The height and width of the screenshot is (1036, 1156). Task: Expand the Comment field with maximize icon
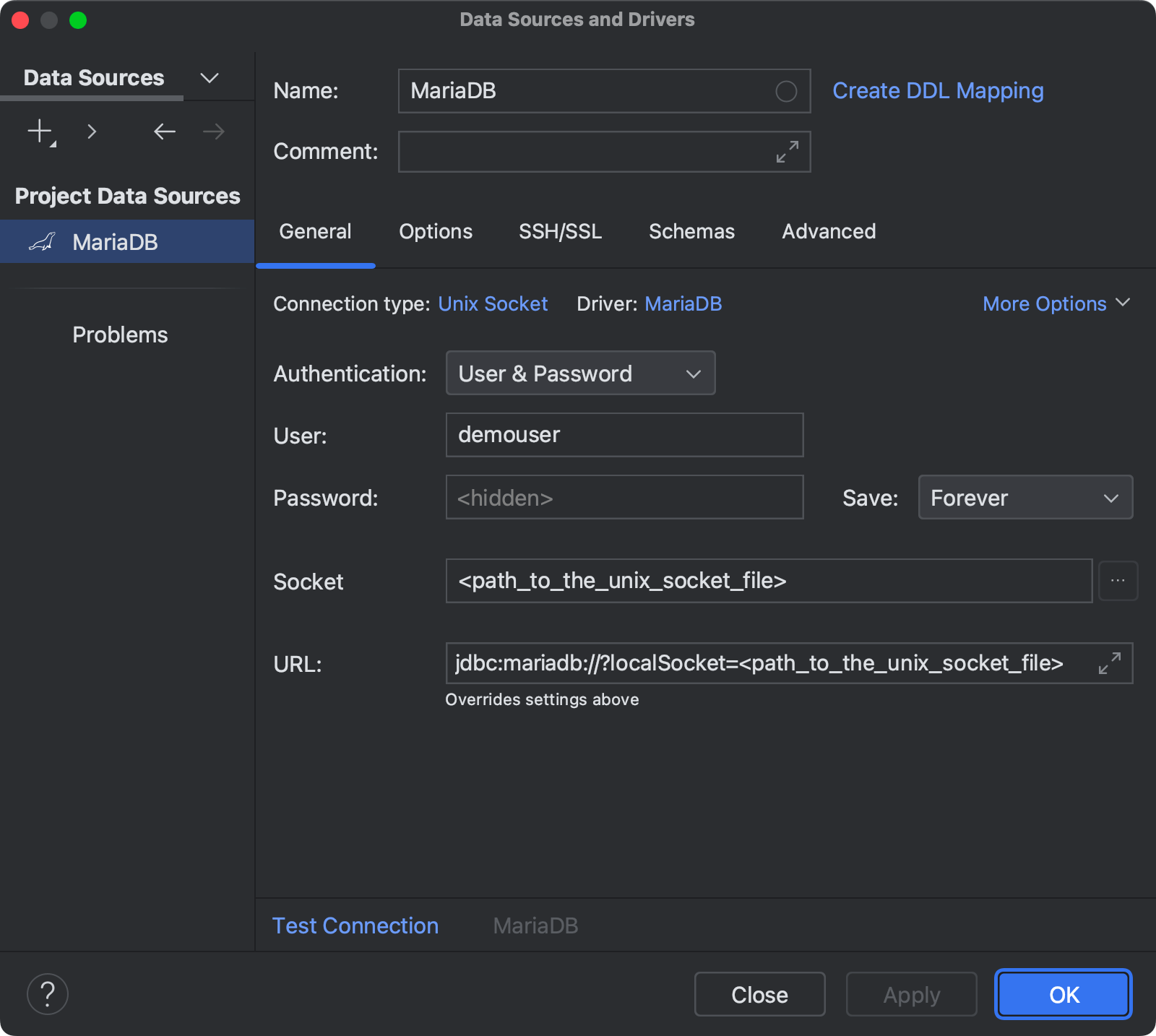click(x=786, y=152)
